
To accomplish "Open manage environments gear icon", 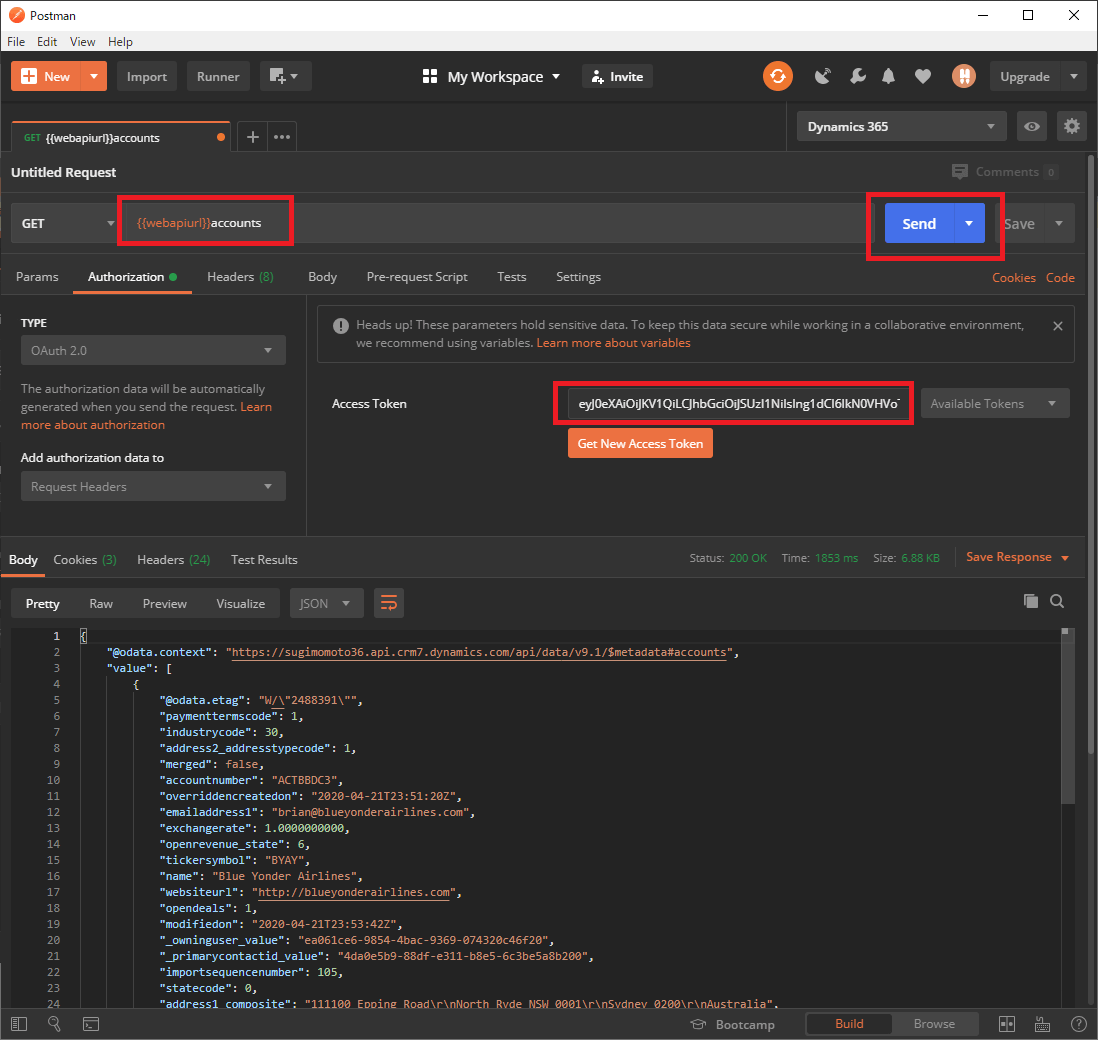I will (x=1072, y=127).
